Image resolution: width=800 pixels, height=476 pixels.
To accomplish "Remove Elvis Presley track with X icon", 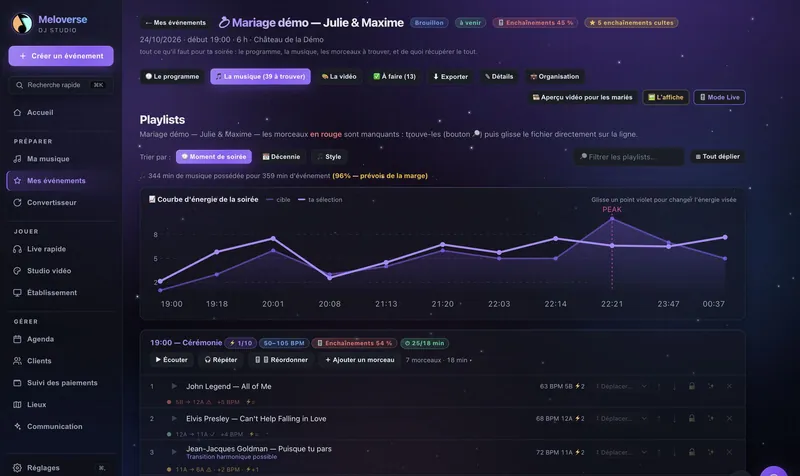I will [x=729, y=418].
